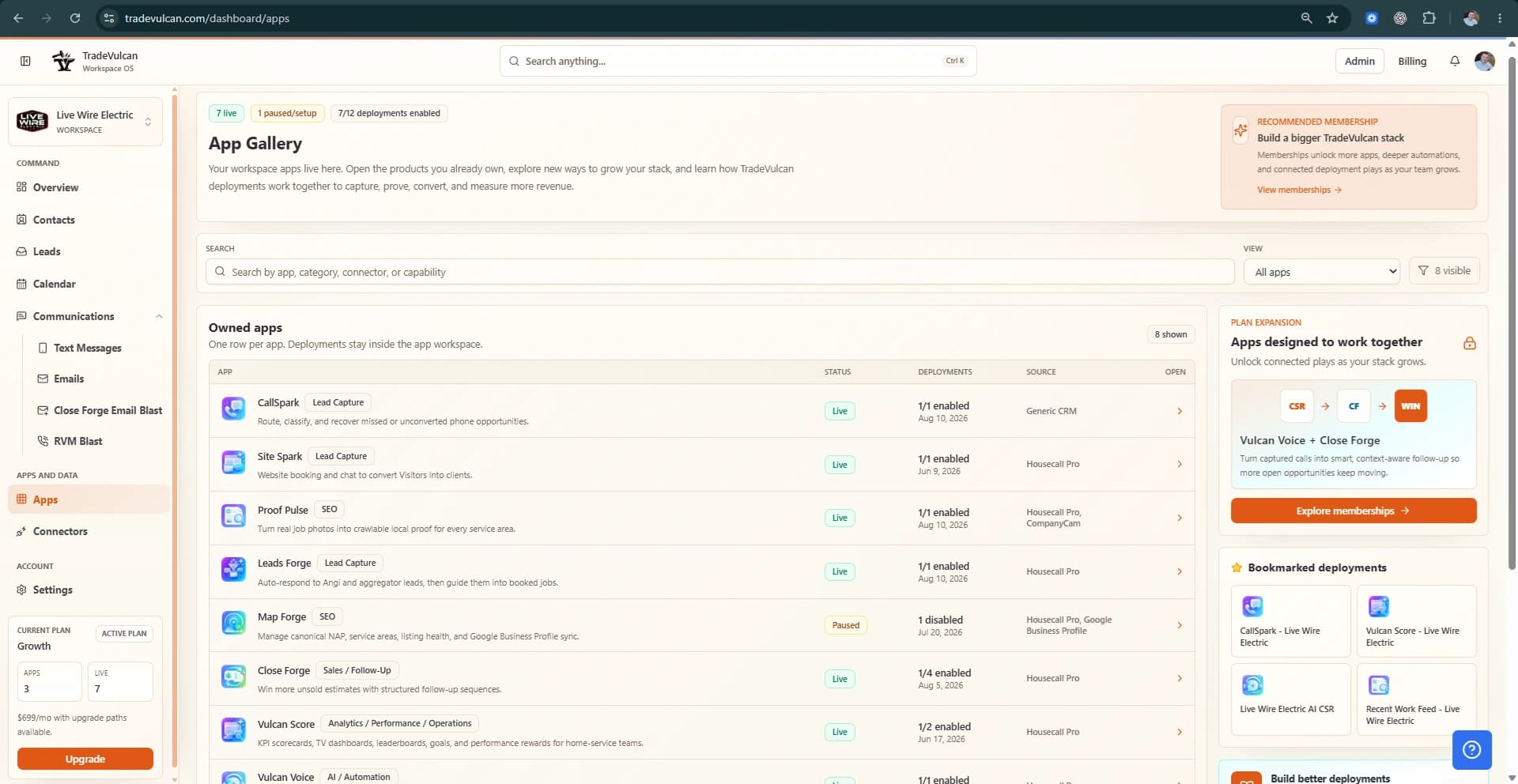Go to Overview in sidebar

coord(89,187)
